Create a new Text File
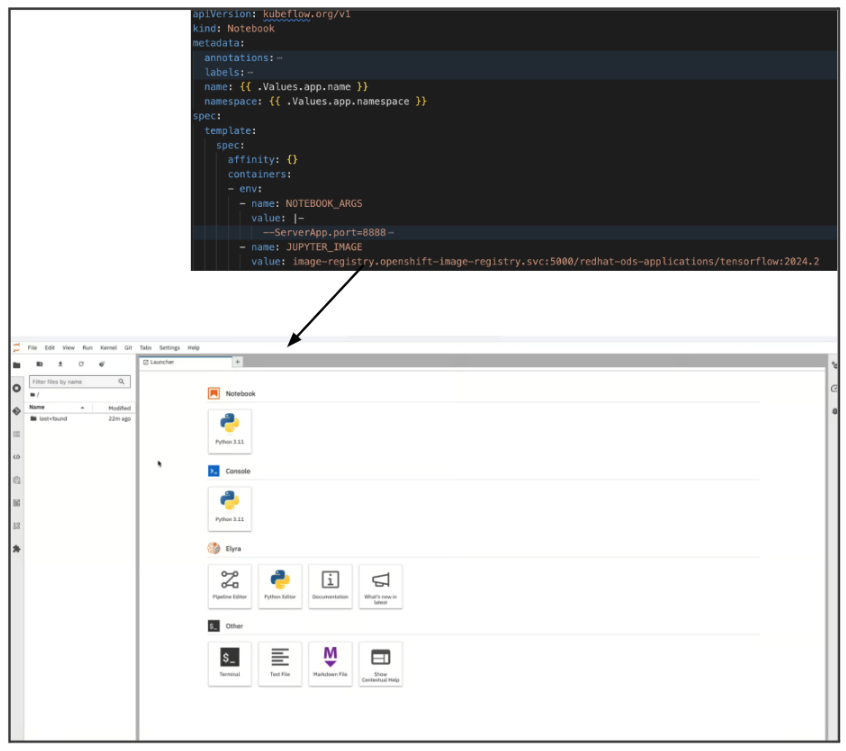Image resolution: width=846 pixels, height=751 pixels. pos(280,663)
